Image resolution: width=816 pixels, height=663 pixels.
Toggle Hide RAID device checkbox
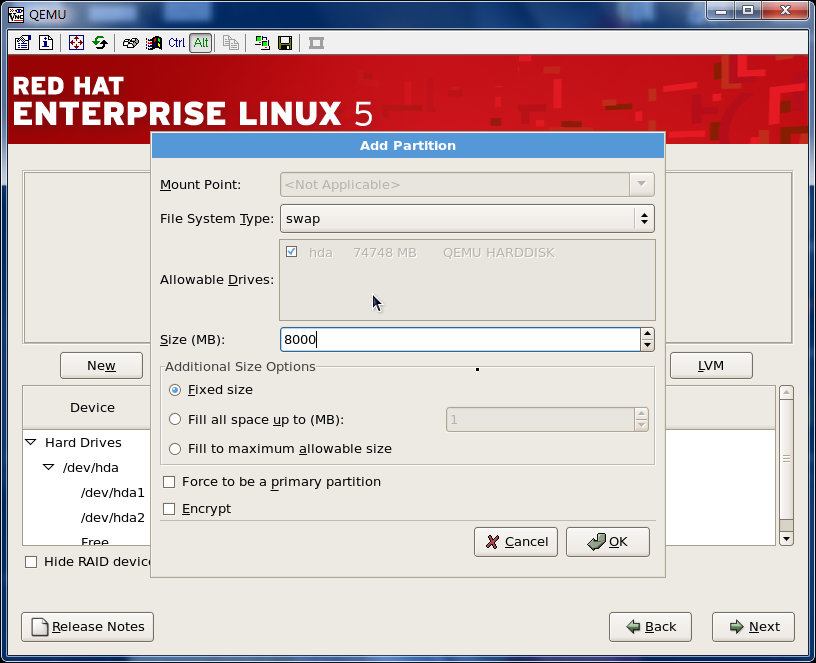[31, 562]
